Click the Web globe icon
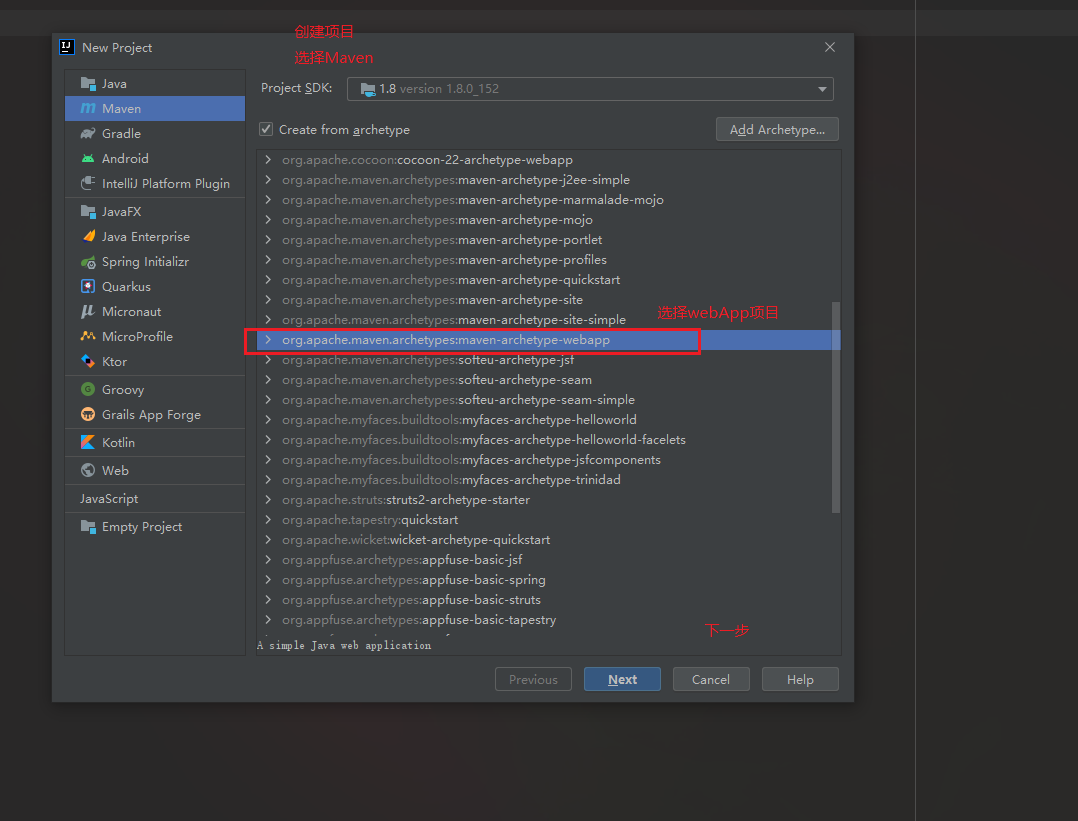The image size is (1078, 821). 88,470
